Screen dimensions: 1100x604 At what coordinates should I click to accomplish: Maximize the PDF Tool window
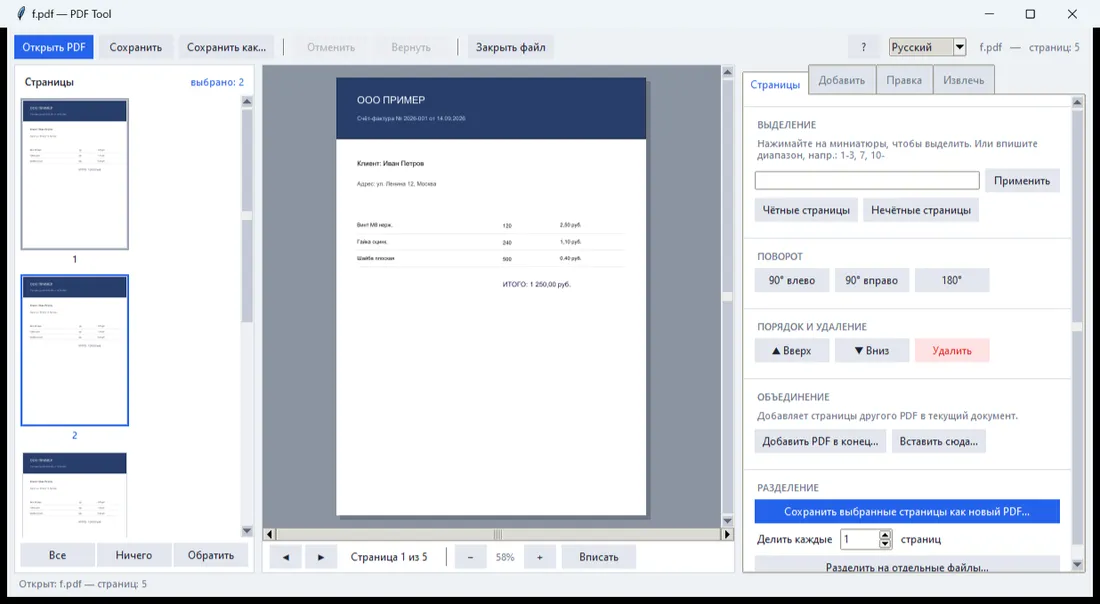tap(1030, 14)
